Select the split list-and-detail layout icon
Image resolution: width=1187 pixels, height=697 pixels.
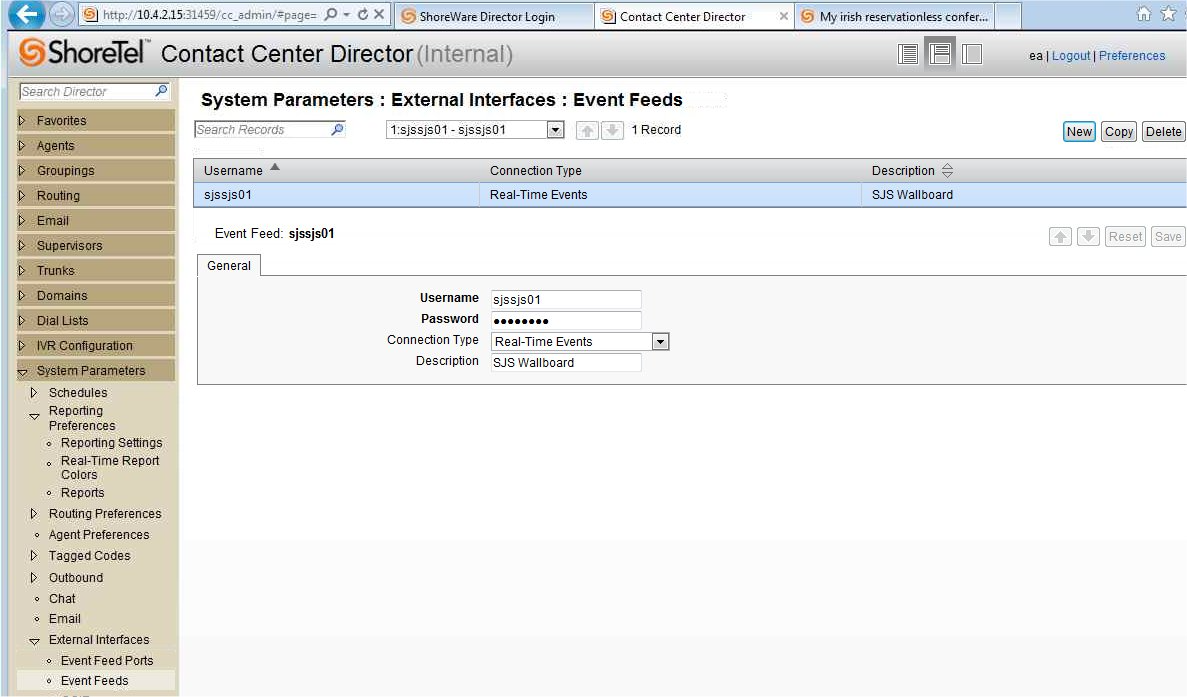pos(940,55)
